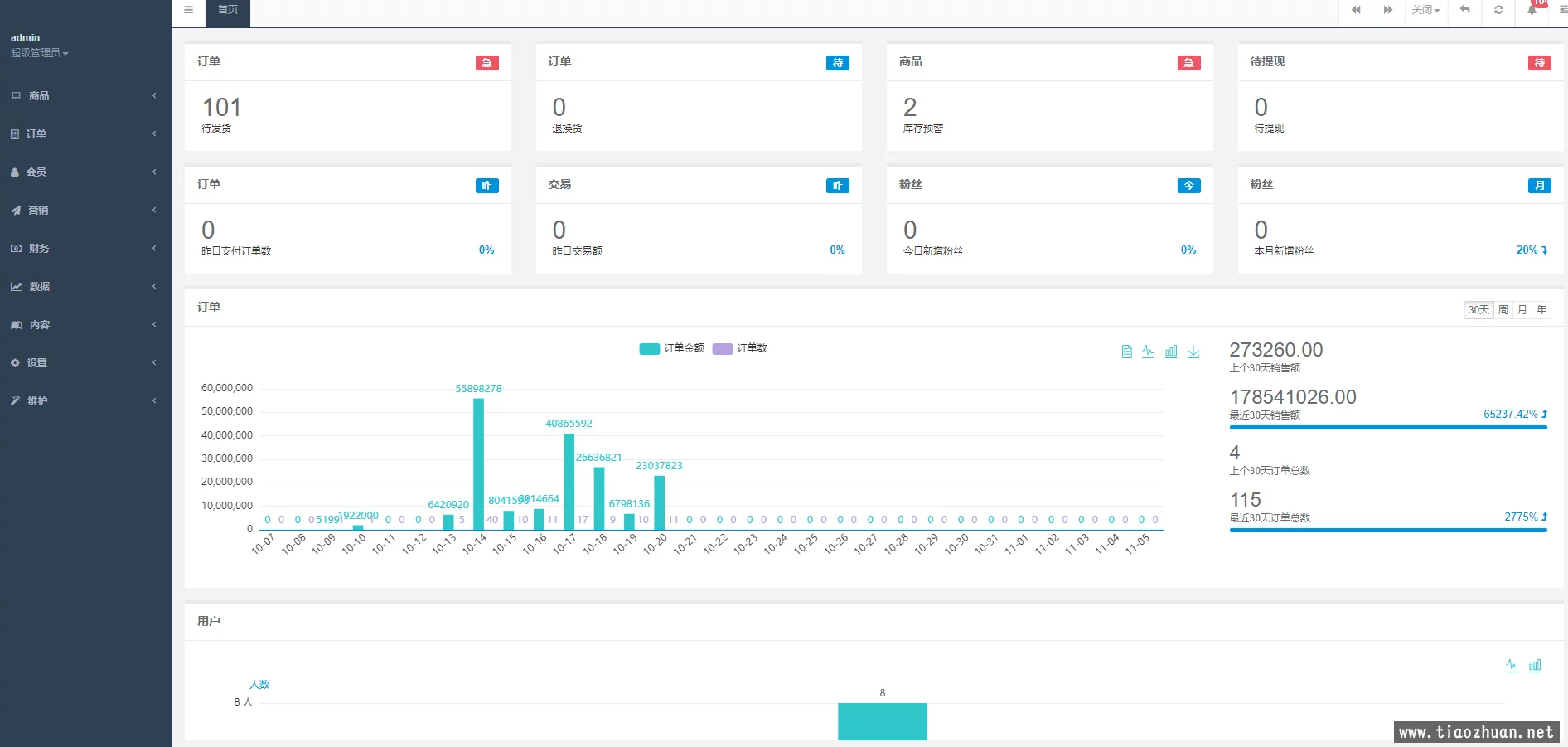The image size is (1568, 747).
Task: Expand 数据 menu chevron in sidebar
Action: (x=154, y=287)
